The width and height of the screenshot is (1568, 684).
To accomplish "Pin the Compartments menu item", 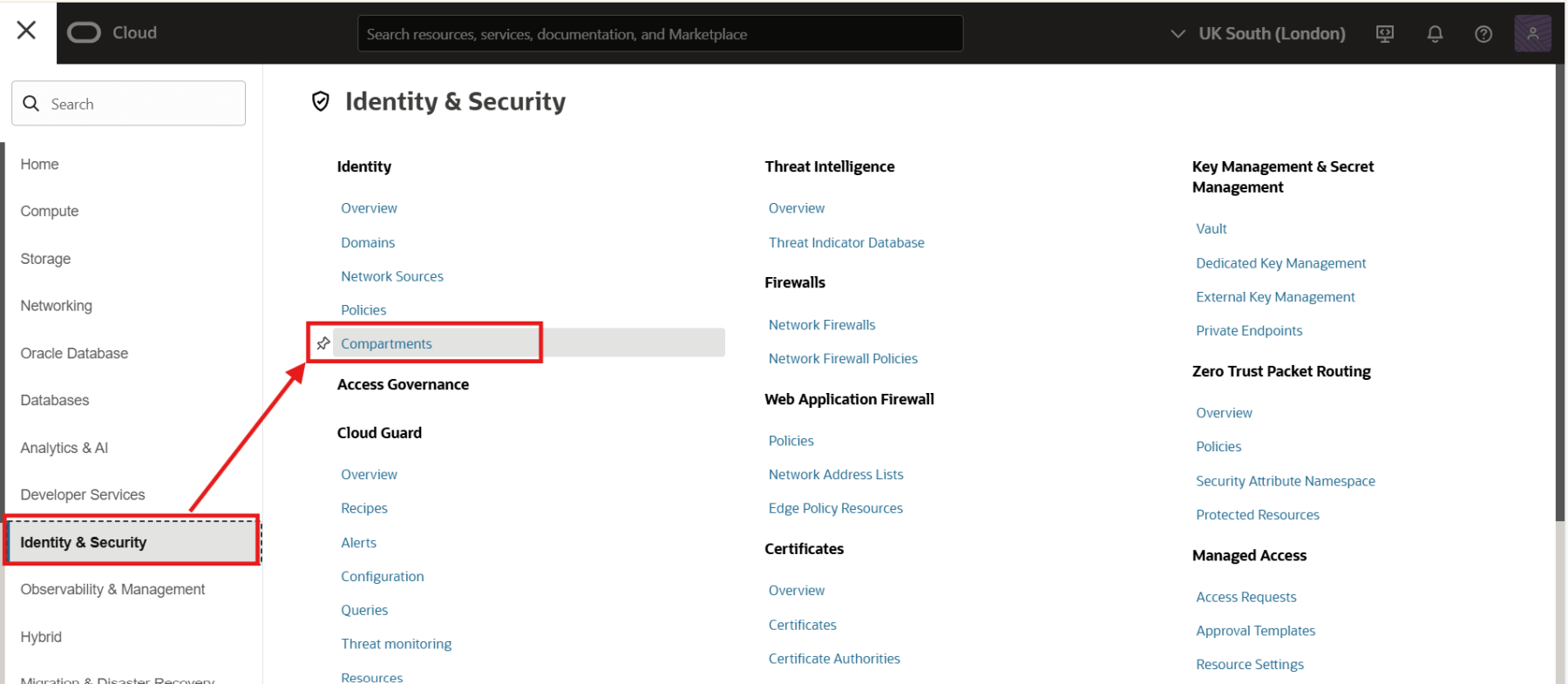I will point(323,343).
